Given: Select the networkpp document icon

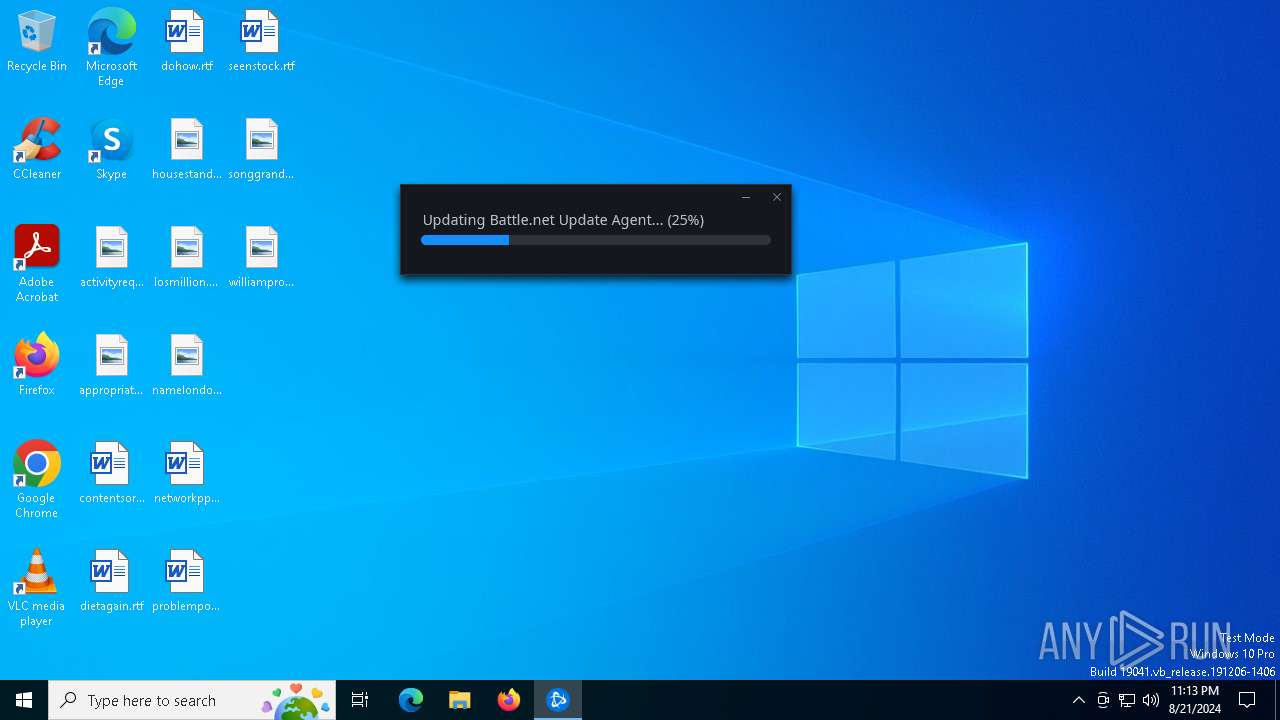Looking at the screenshot, I should pos(186,474).
